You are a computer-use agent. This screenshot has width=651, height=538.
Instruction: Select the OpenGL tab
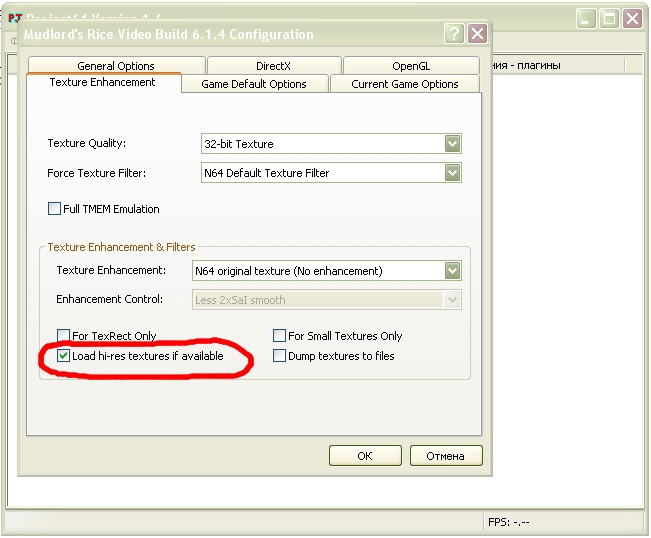pos(411,66)
